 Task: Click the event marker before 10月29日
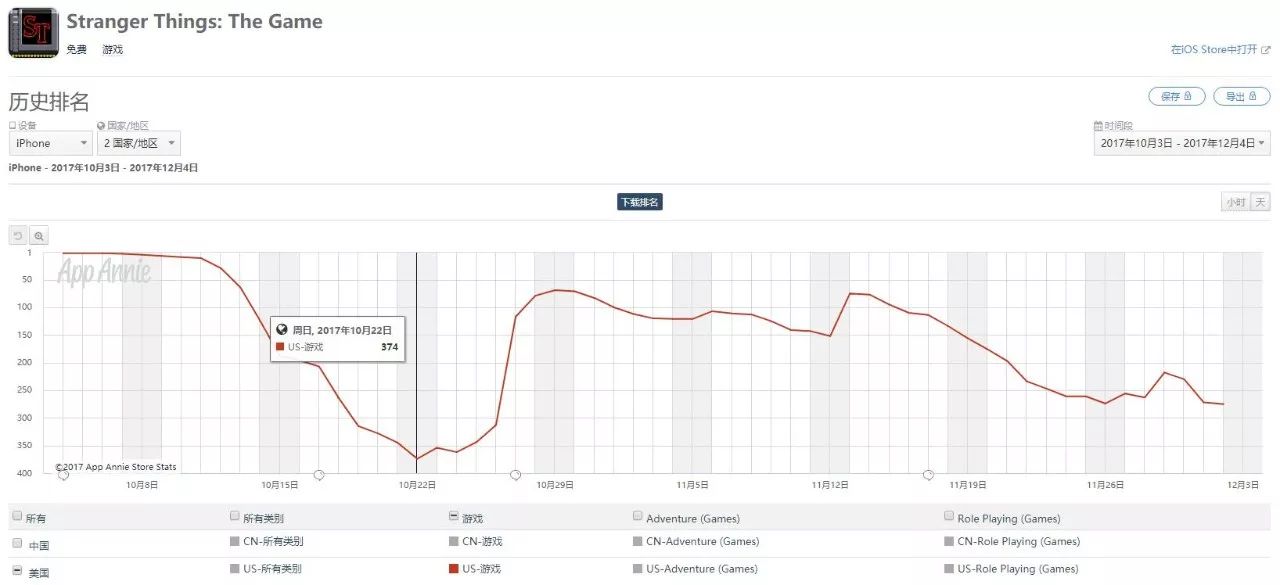pos(515,474)
